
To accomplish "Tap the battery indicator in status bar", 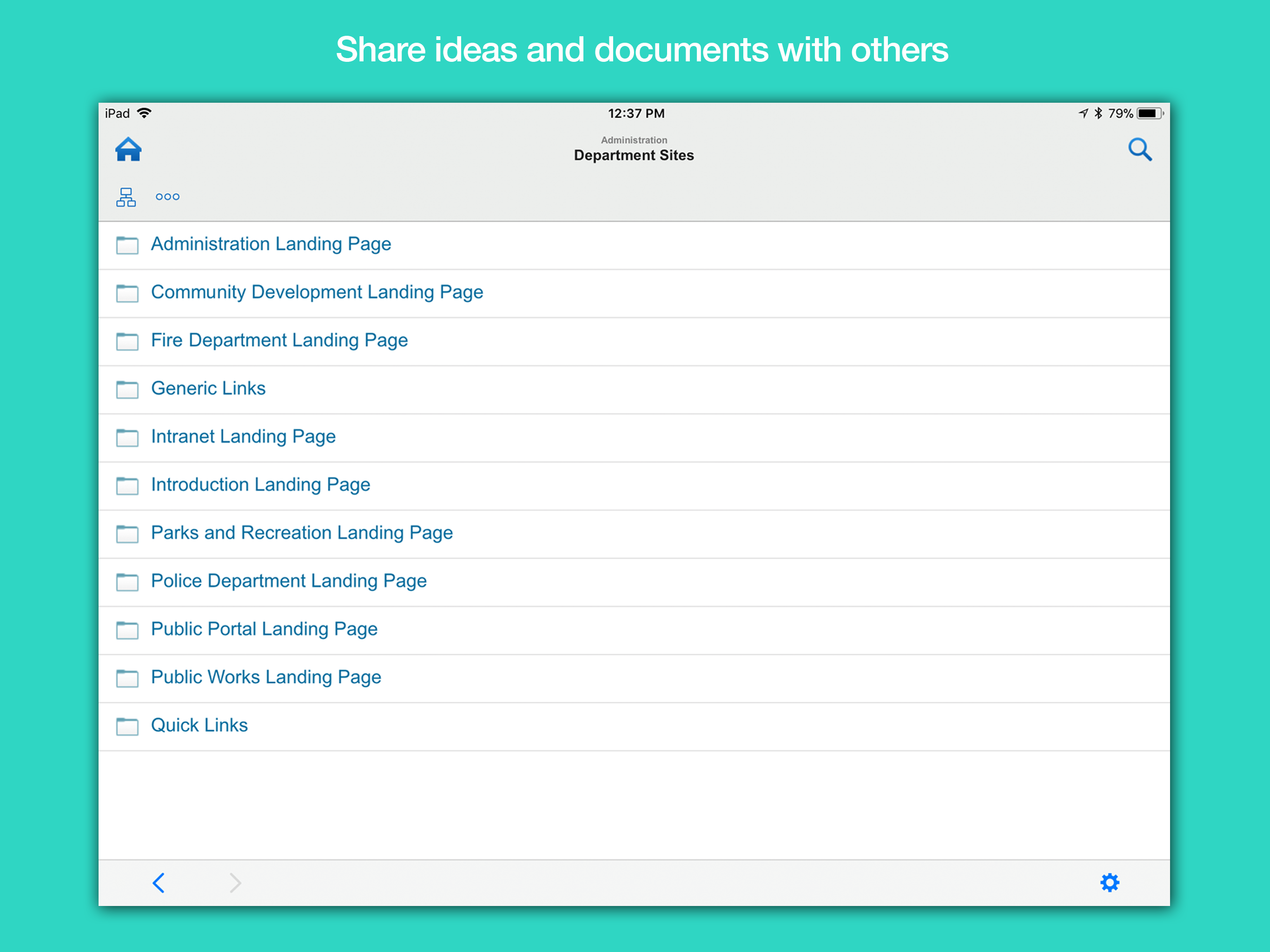I will (1150, 113).
